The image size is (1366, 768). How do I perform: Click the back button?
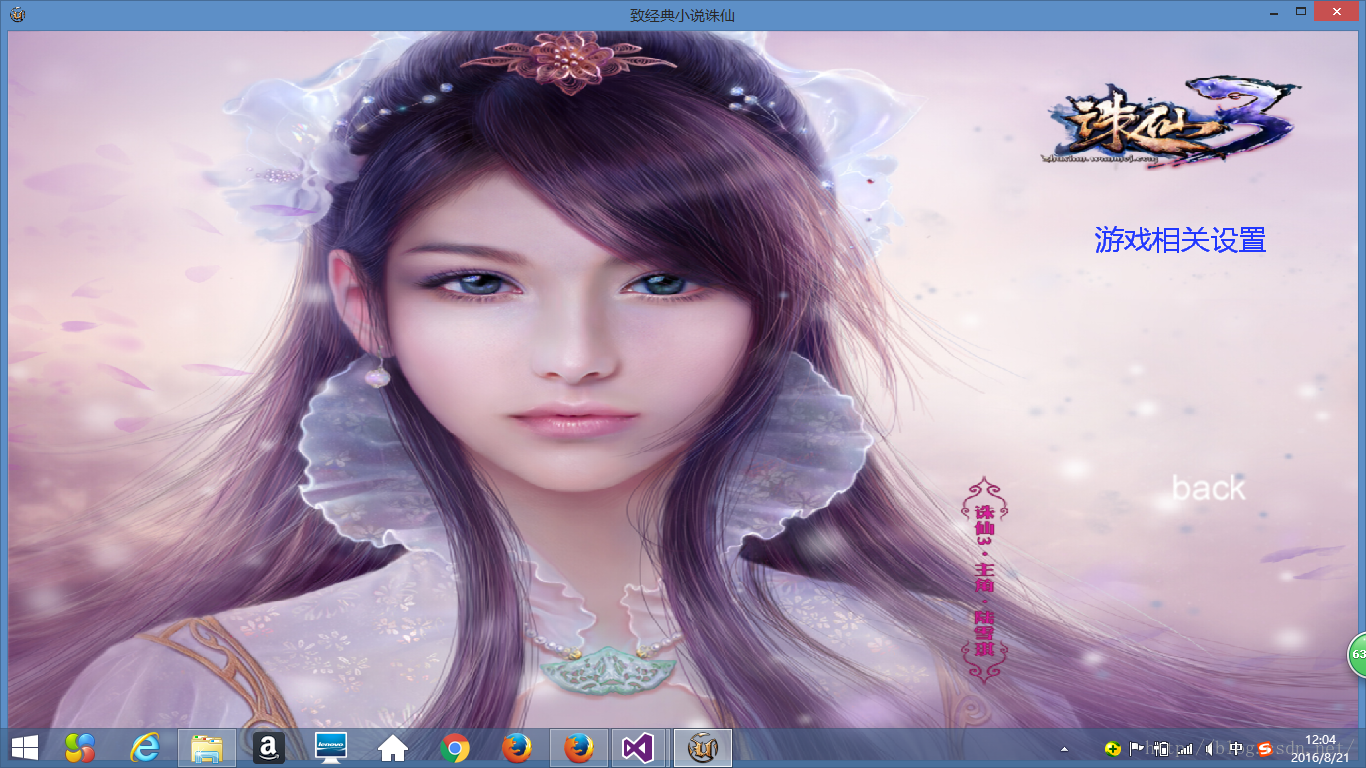coord(1209,488)
